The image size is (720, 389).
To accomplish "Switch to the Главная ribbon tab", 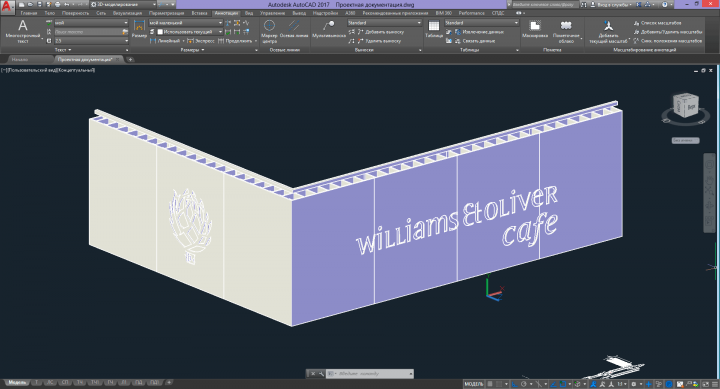I will [28, 13].
